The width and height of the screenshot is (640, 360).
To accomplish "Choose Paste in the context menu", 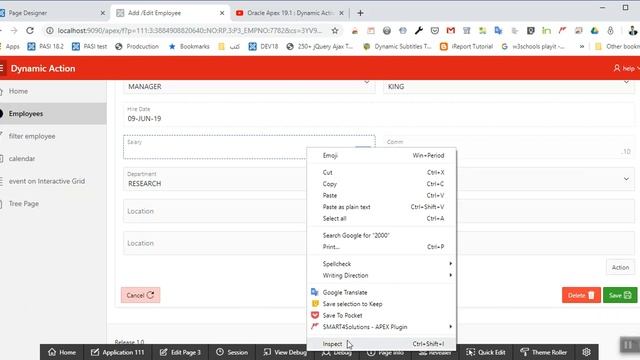I will [x=381, y=196].
